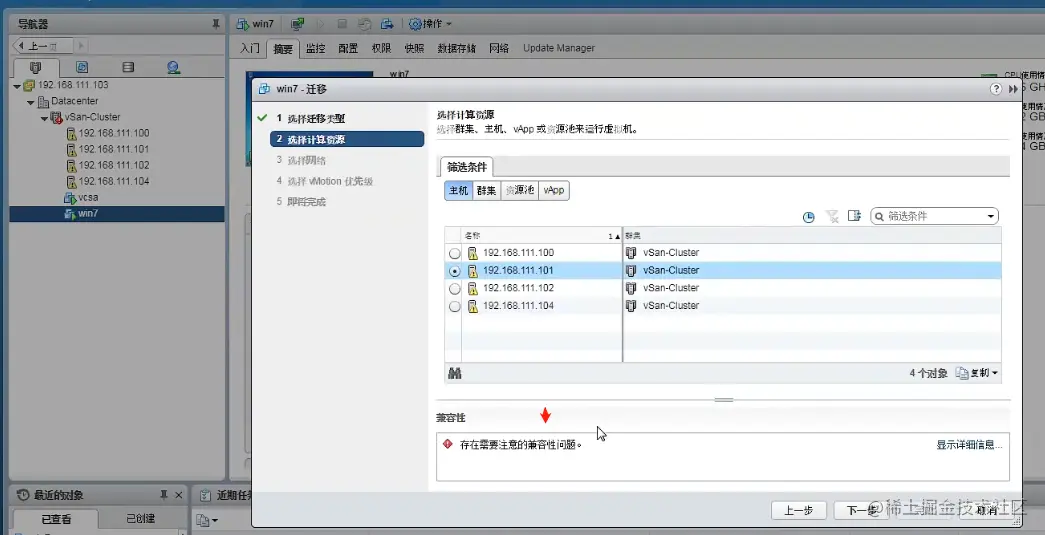1045x535 pixels.
Task: Click the expand arrows in dialog header
Action: 1013,89
